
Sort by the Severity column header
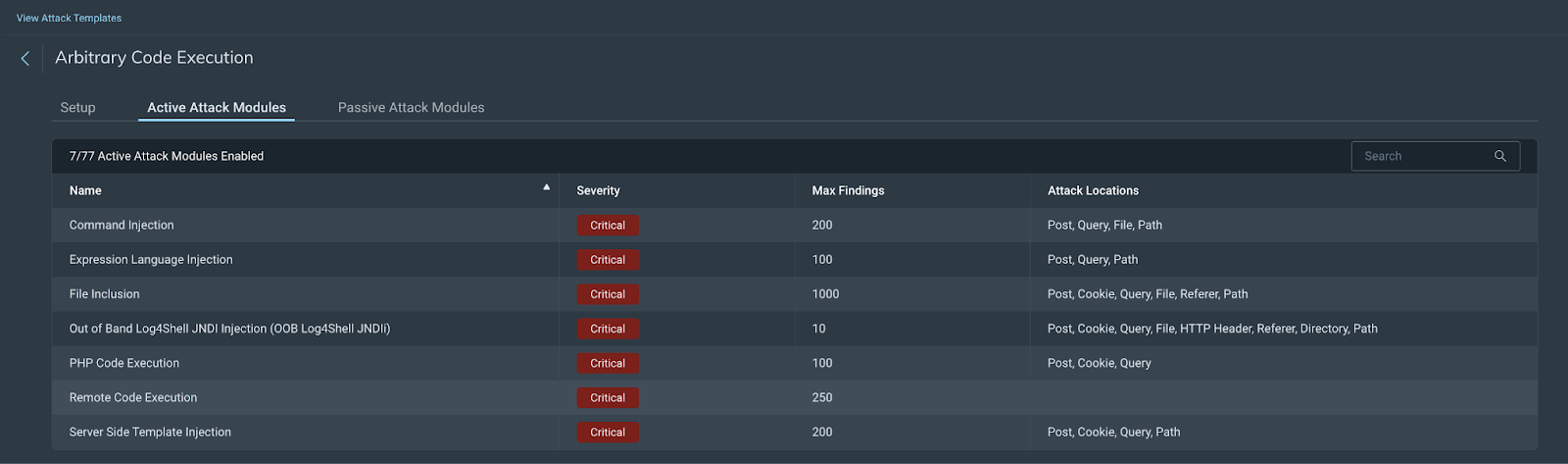(x=598, y=190)
